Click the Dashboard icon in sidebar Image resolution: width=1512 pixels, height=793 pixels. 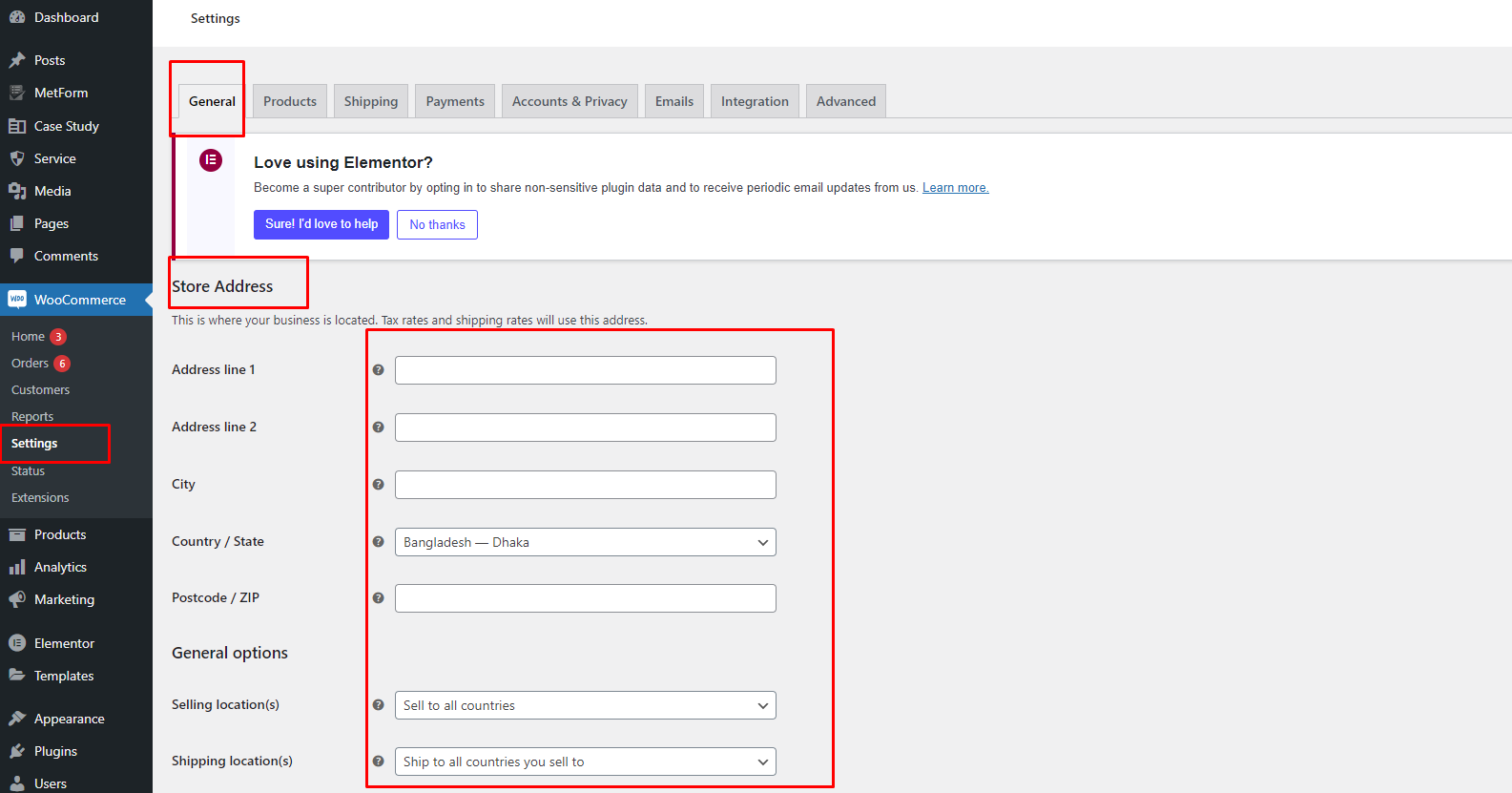click(x=17, y=17)
